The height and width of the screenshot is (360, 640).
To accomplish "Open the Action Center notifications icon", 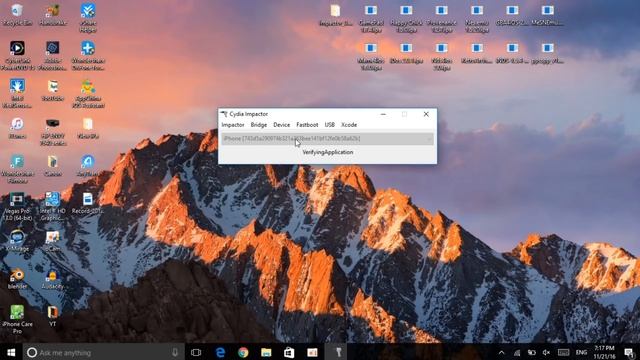I will point(629,352).
